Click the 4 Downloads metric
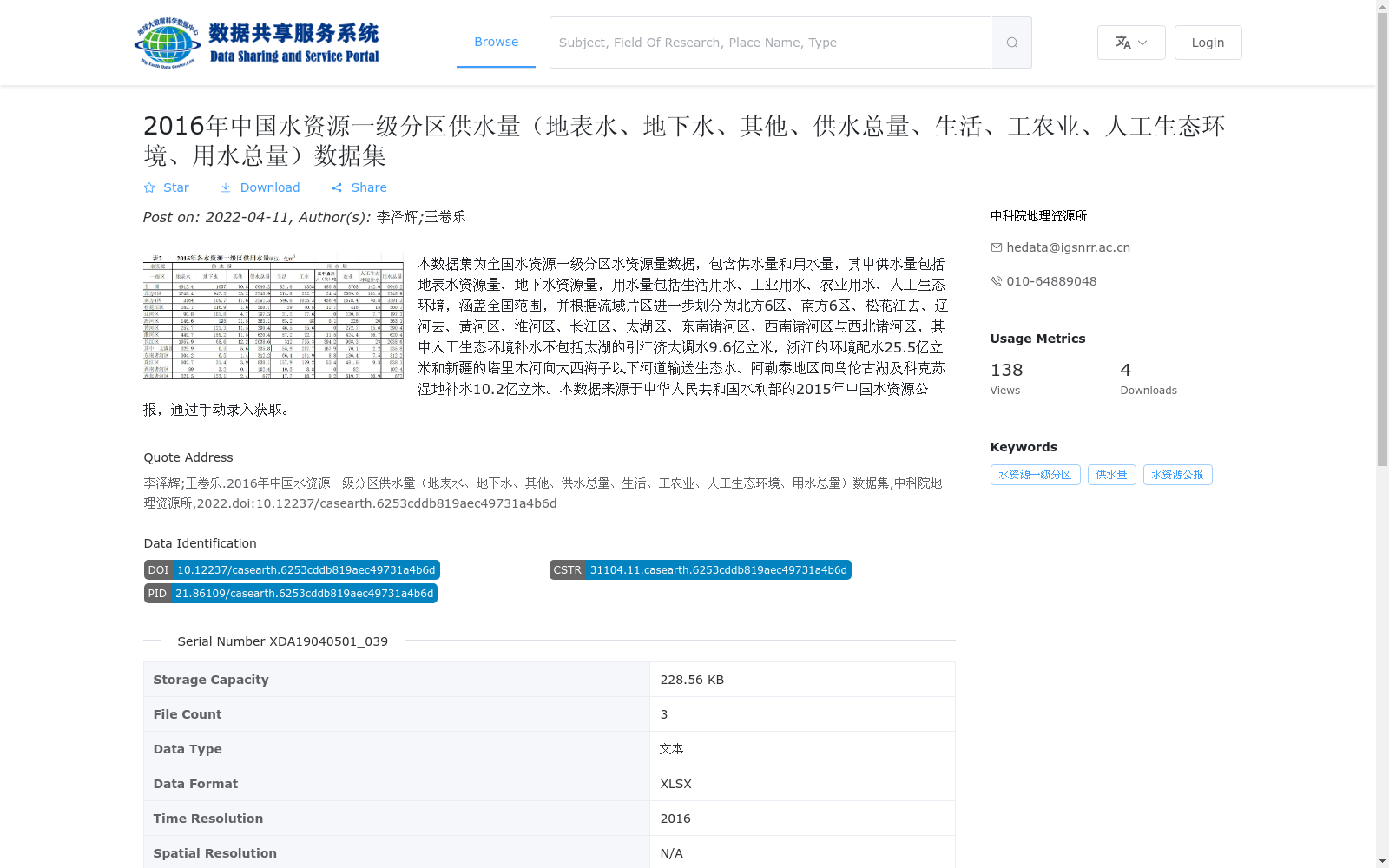 click(1149, 378)
